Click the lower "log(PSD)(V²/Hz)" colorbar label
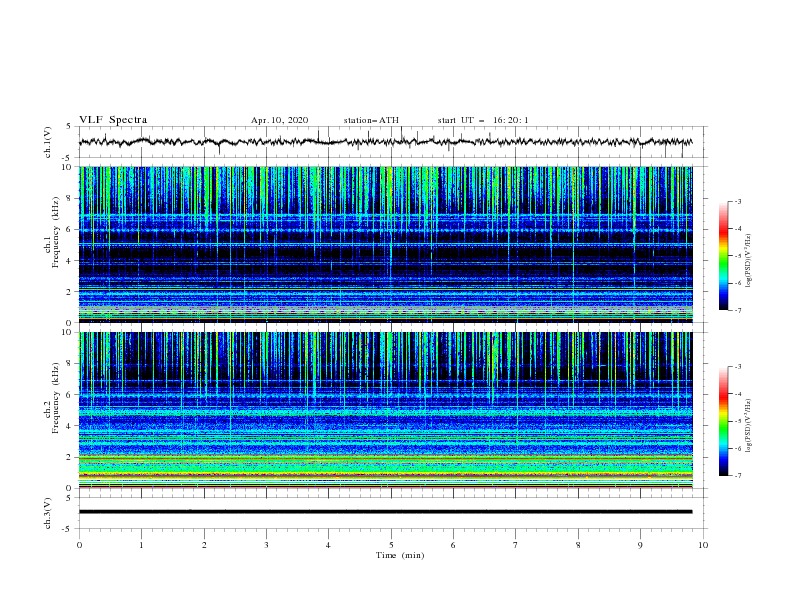The height and width of the screenshot is (612, 792). point(749,426)
